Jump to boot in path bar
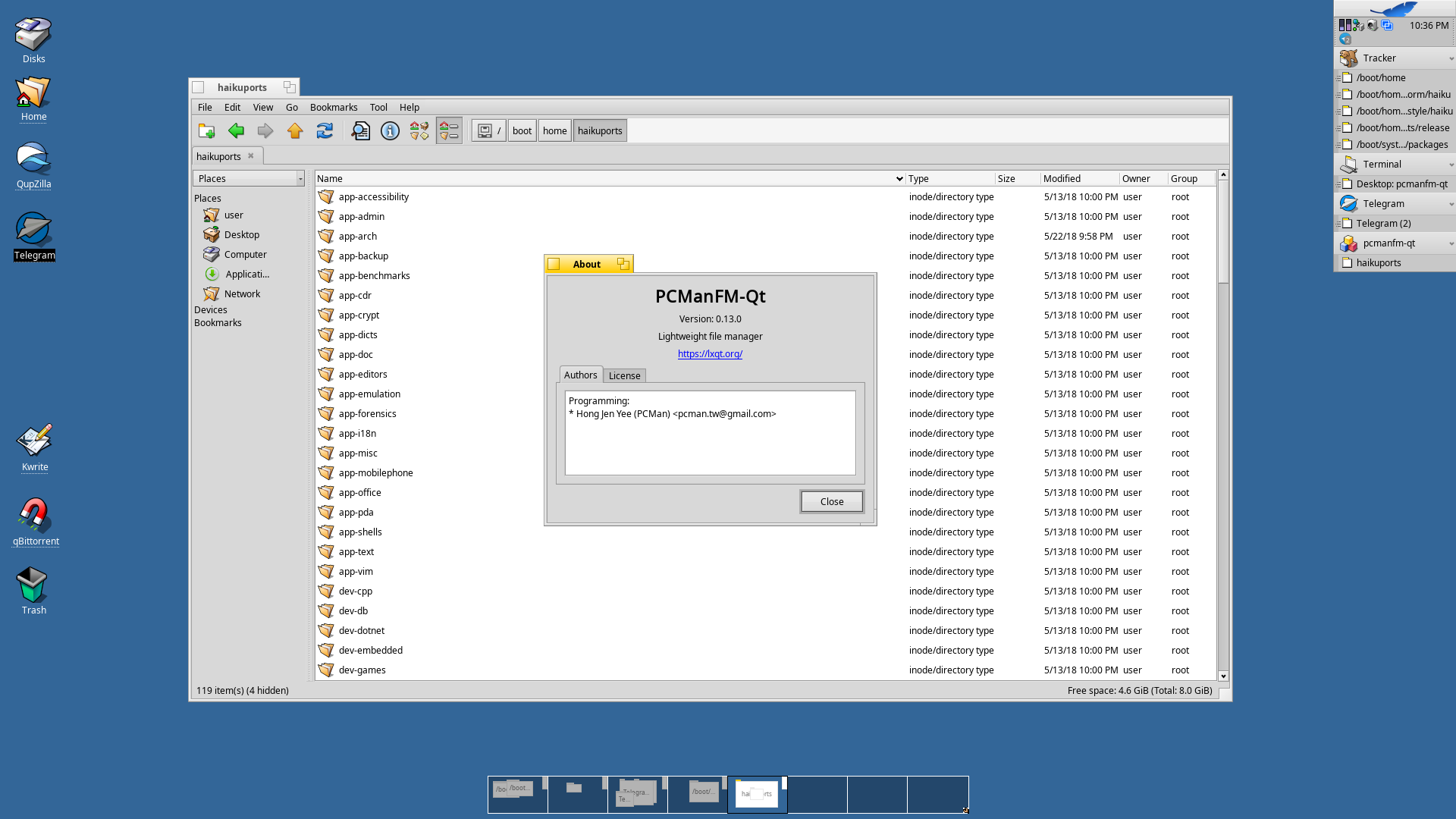1456x819 pixels. tap(522, 130)
